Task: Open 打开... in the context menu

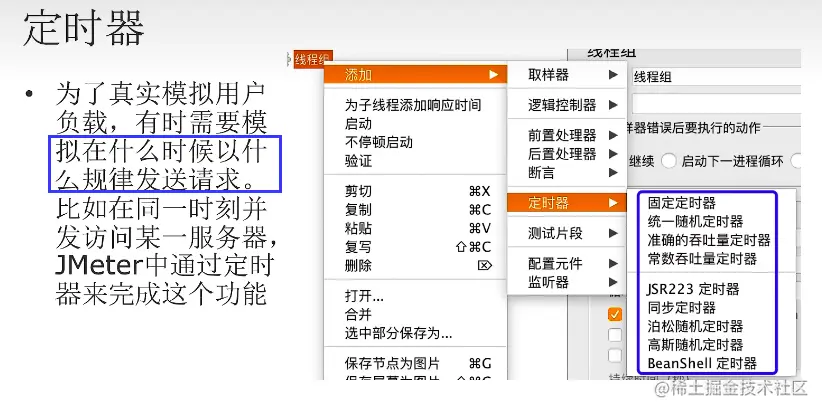Action: click(x=416, y=296)
